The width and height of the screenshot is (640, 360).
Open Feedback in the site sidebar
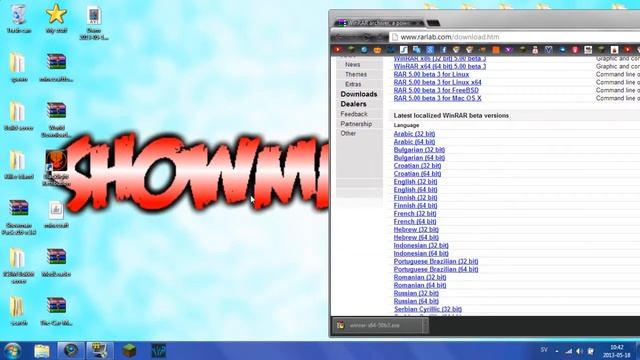(x=354, y=114)
